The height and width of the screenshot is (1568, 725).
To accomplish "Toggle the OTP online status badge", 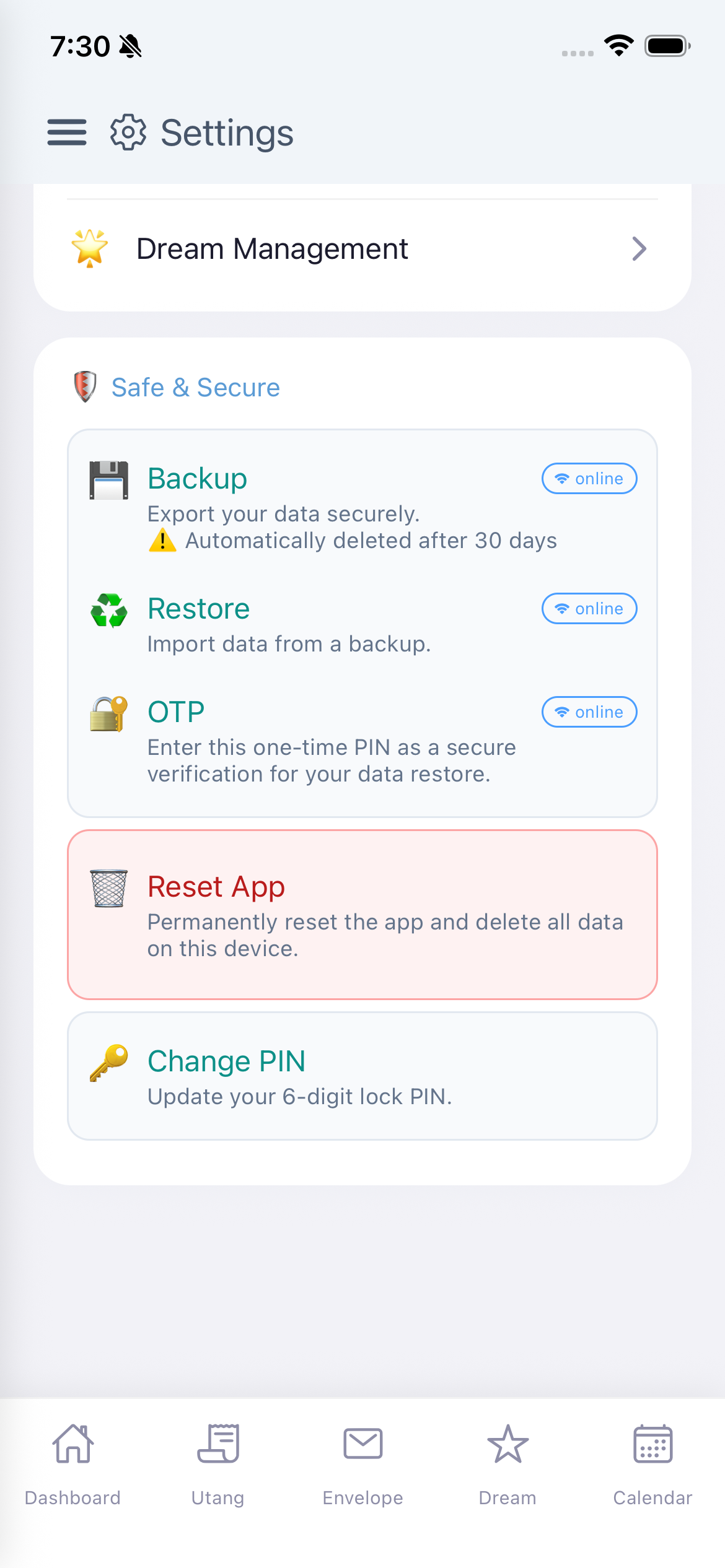I will coord(589,712).
